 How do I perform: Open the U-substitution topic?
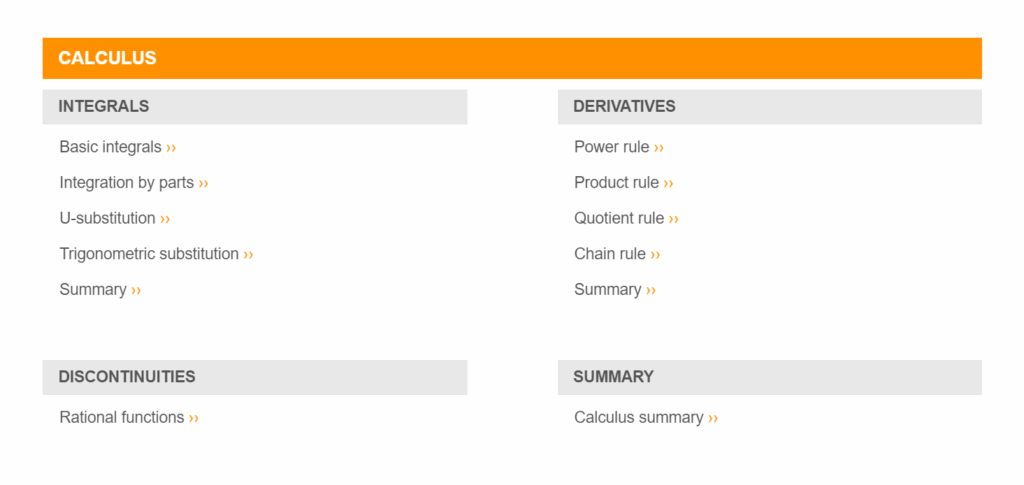tap(107, 218)
